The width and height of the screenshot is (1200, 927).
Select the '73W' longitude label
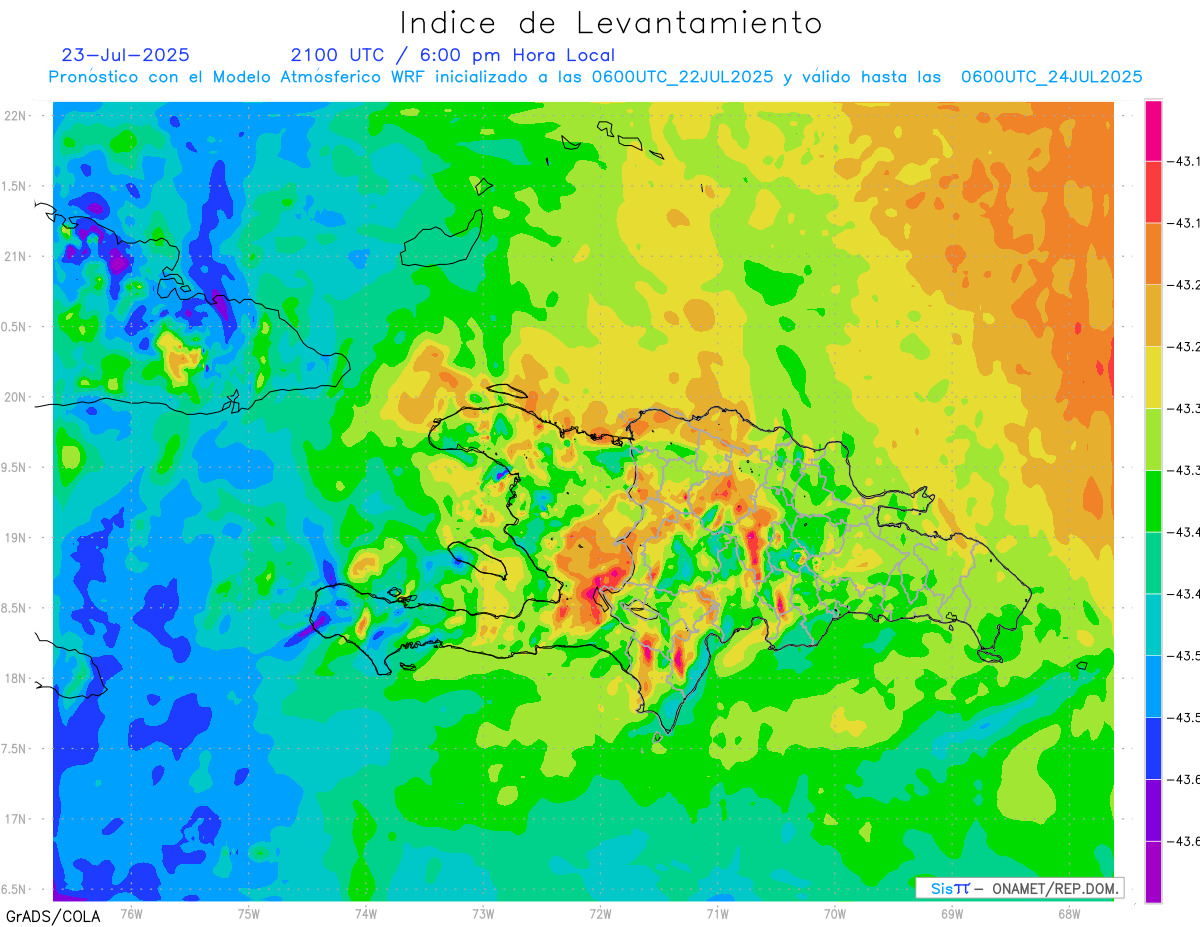click(x=483, y=913)
